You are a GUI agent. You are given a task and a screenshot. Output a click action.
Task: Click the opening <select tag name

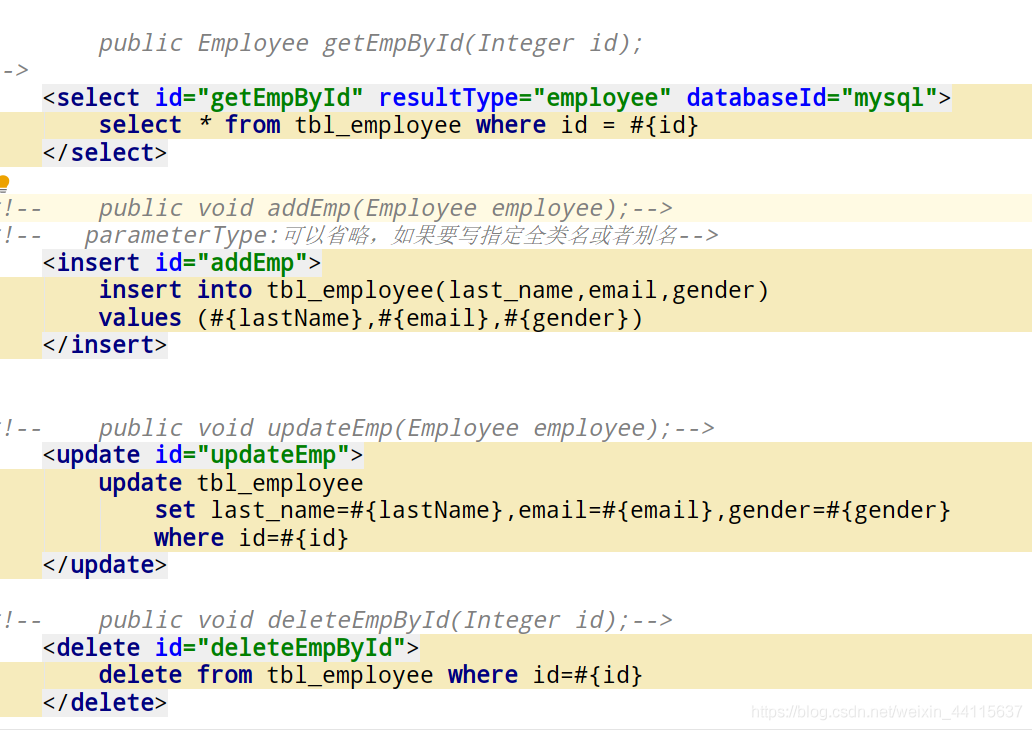tap(99, 98)
